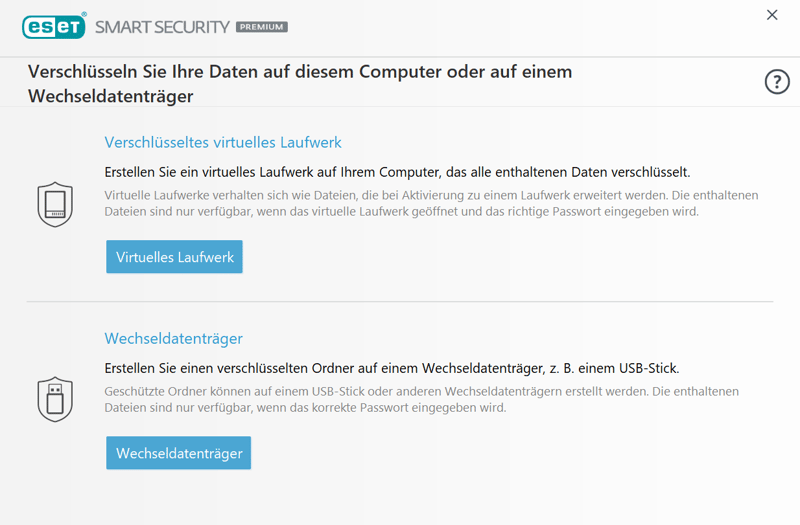The image size is (800, 525).
Task: Click the gray "Virtuelle Laufwerke verhalten sich" description
Action: pyautogui.click(x=431, y=194)
